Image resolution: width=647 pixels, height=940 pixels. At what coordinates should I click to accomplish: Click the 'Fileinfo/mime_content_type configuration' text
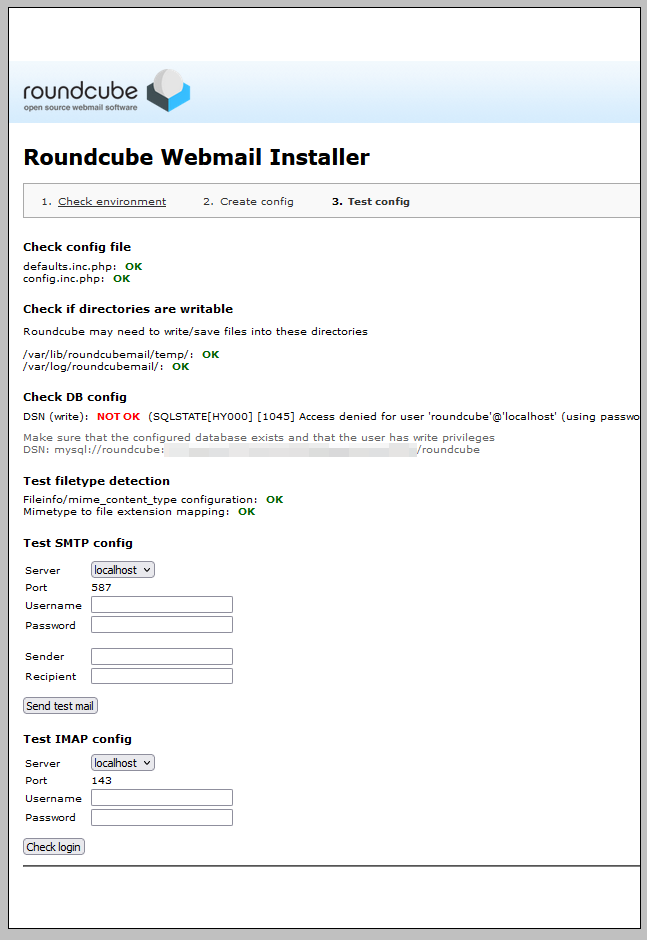click(140, 499)
